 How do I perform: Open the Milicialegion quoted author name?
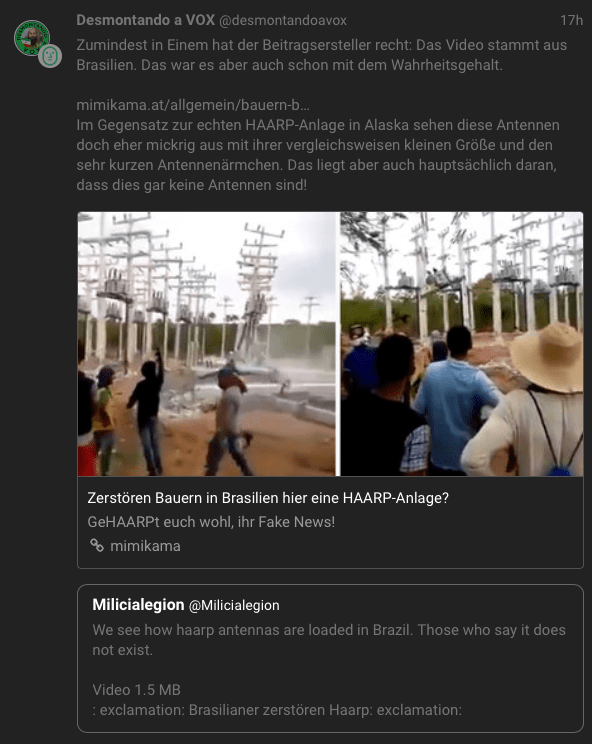click(x=138, y=604)
